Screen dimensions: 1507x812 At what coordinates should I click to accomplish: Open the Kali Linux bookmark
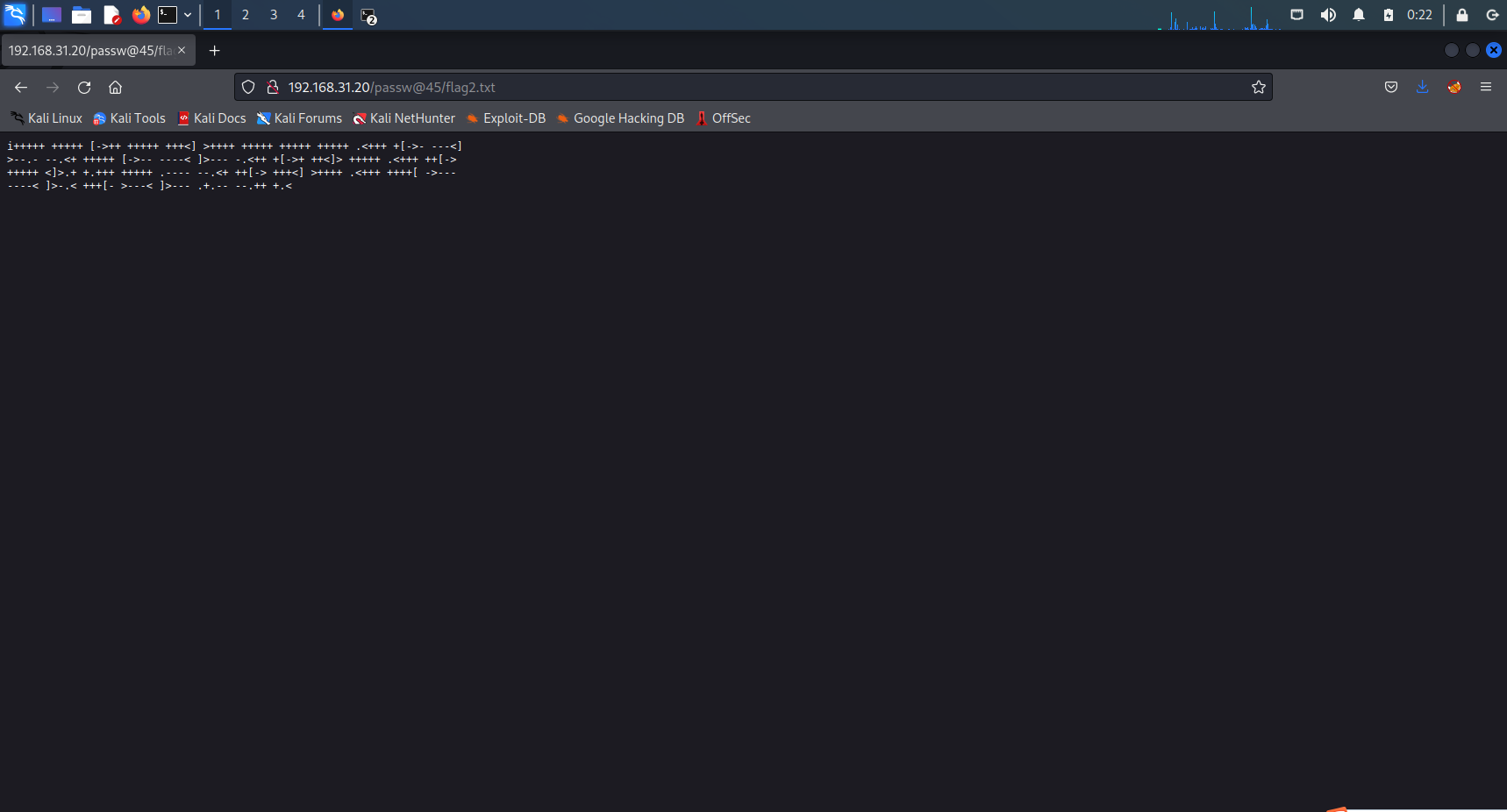[46, 118]
